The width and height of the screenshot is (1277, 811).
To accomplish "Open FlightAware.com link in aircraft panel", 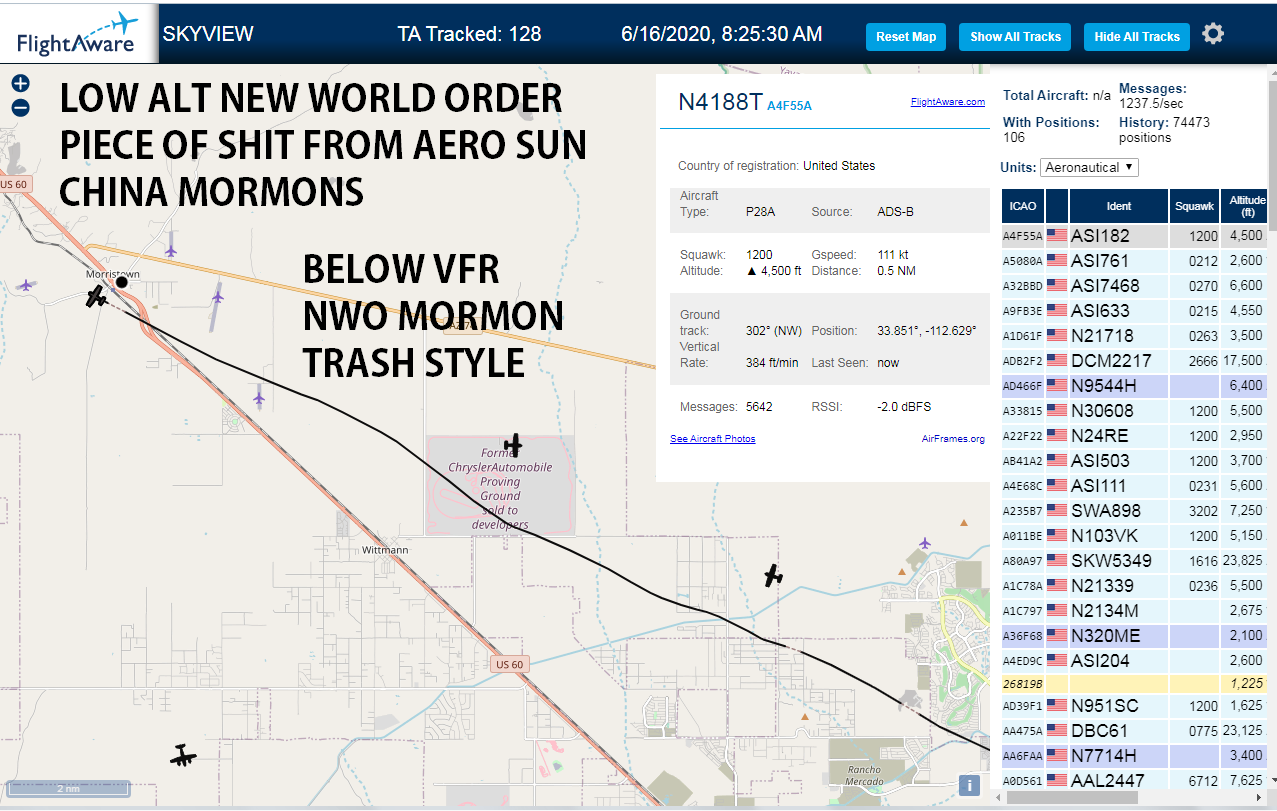I will (947, 101).
